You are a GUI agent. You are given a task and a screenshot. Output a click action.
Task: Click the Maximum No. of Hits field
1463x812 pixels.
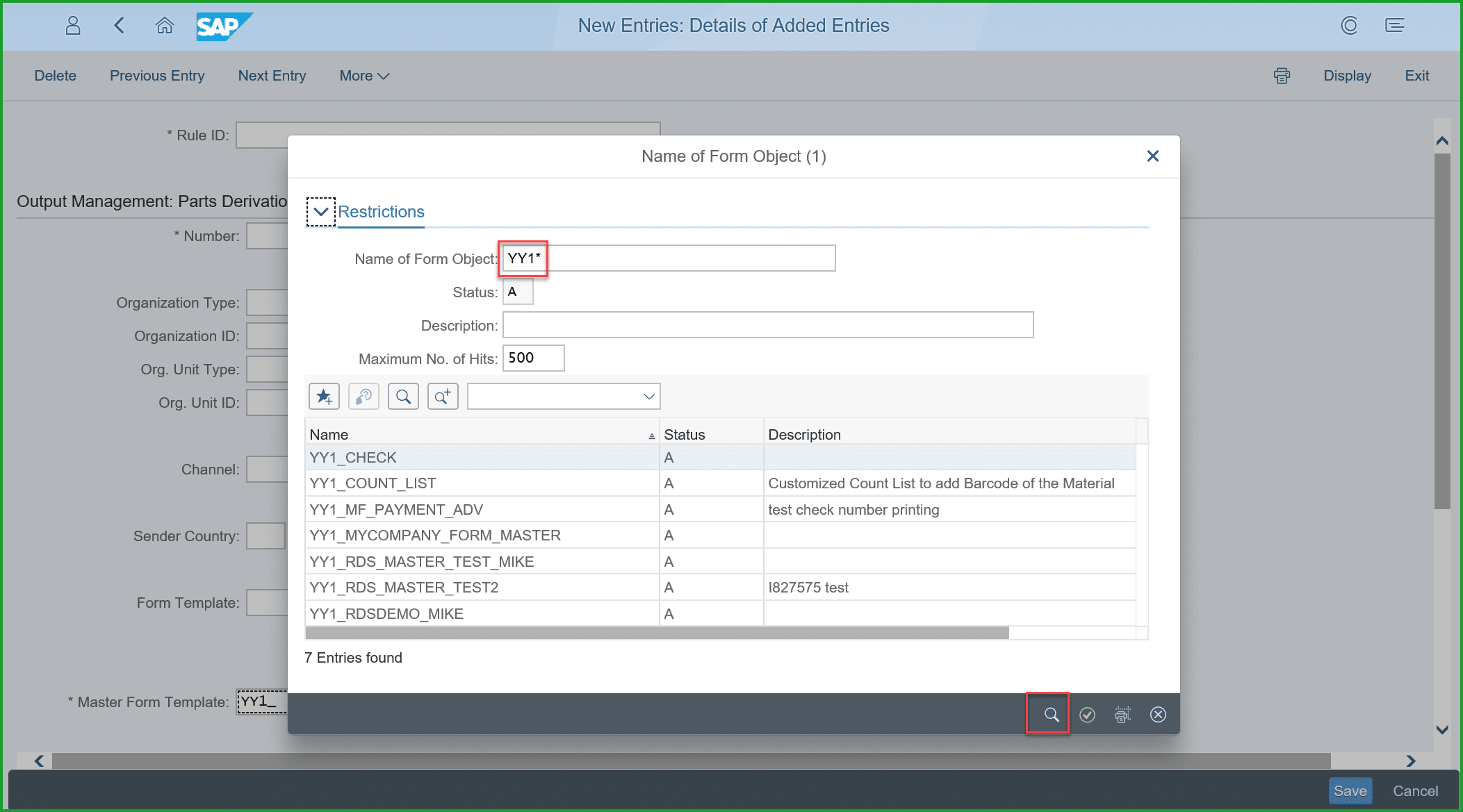point(533,358)
